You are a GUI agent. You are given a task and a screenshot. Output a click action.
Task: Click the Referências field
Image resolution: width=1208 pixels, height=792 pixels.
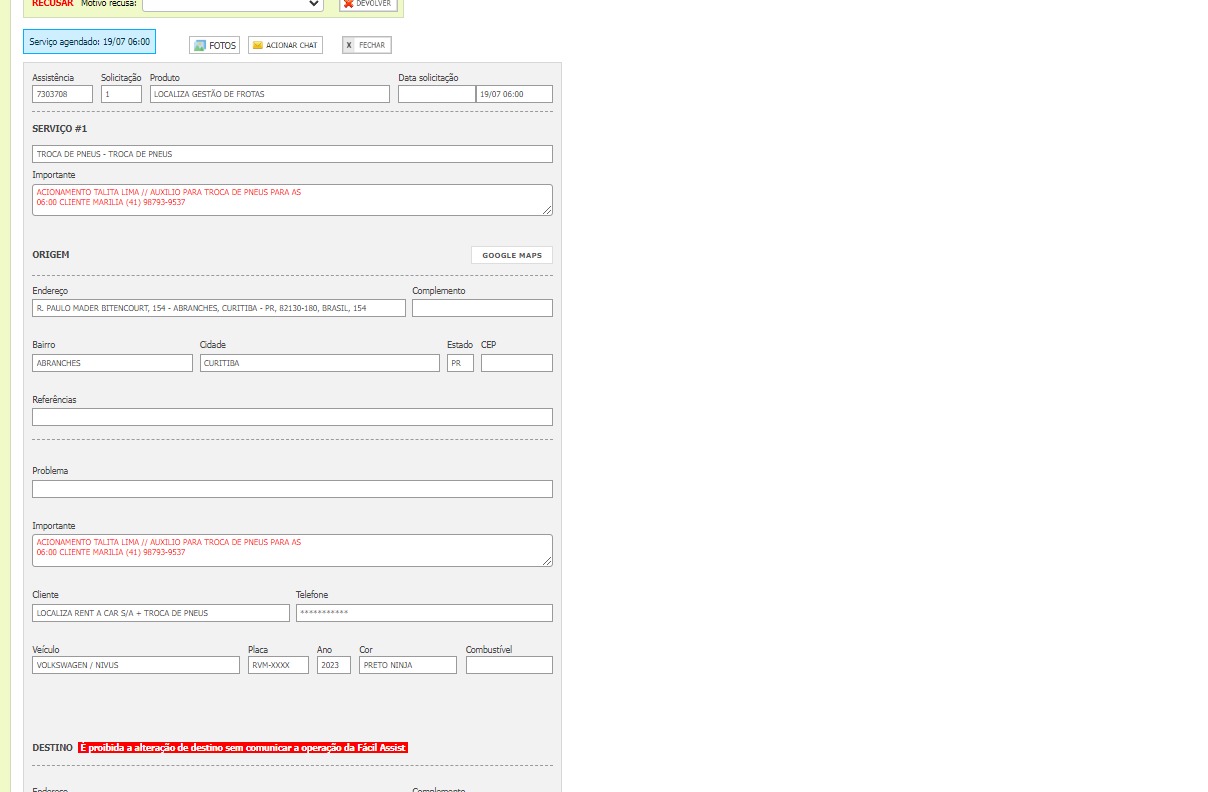point(292,417)
